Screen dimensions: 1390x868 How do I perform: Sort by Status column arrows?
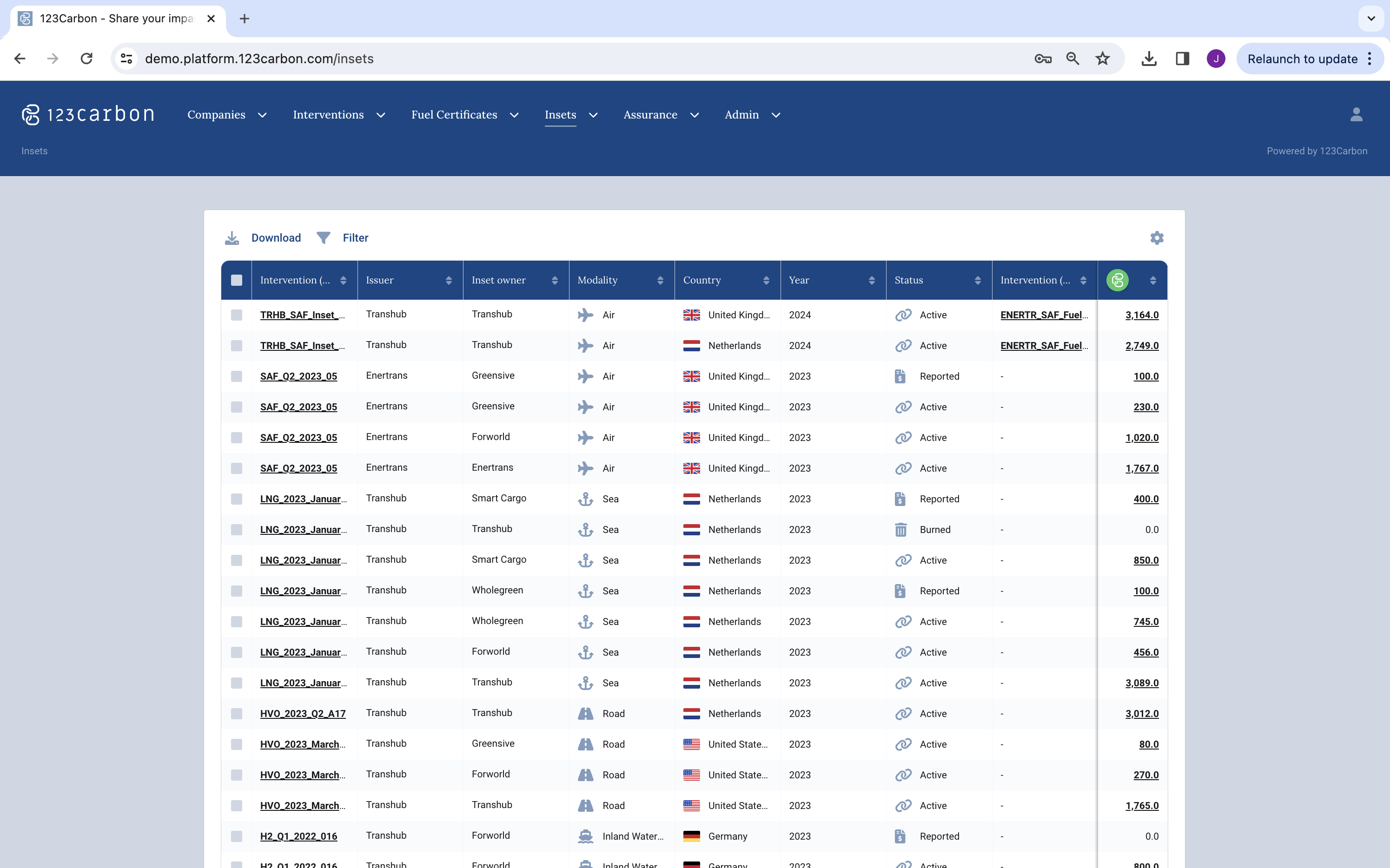[978, 280]
